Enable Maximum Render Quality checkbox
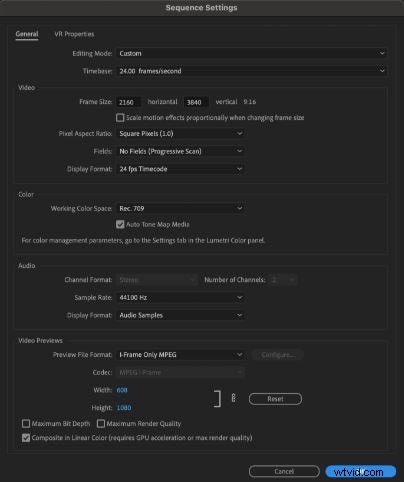The image size is (404, 482). (101, 424)
